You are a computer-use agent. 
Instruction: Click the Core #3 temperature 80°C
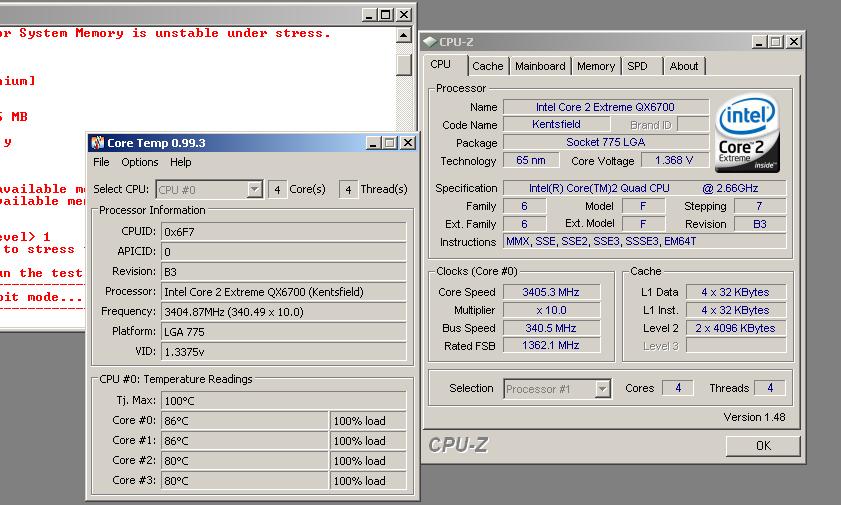click(x=245, y=481)
